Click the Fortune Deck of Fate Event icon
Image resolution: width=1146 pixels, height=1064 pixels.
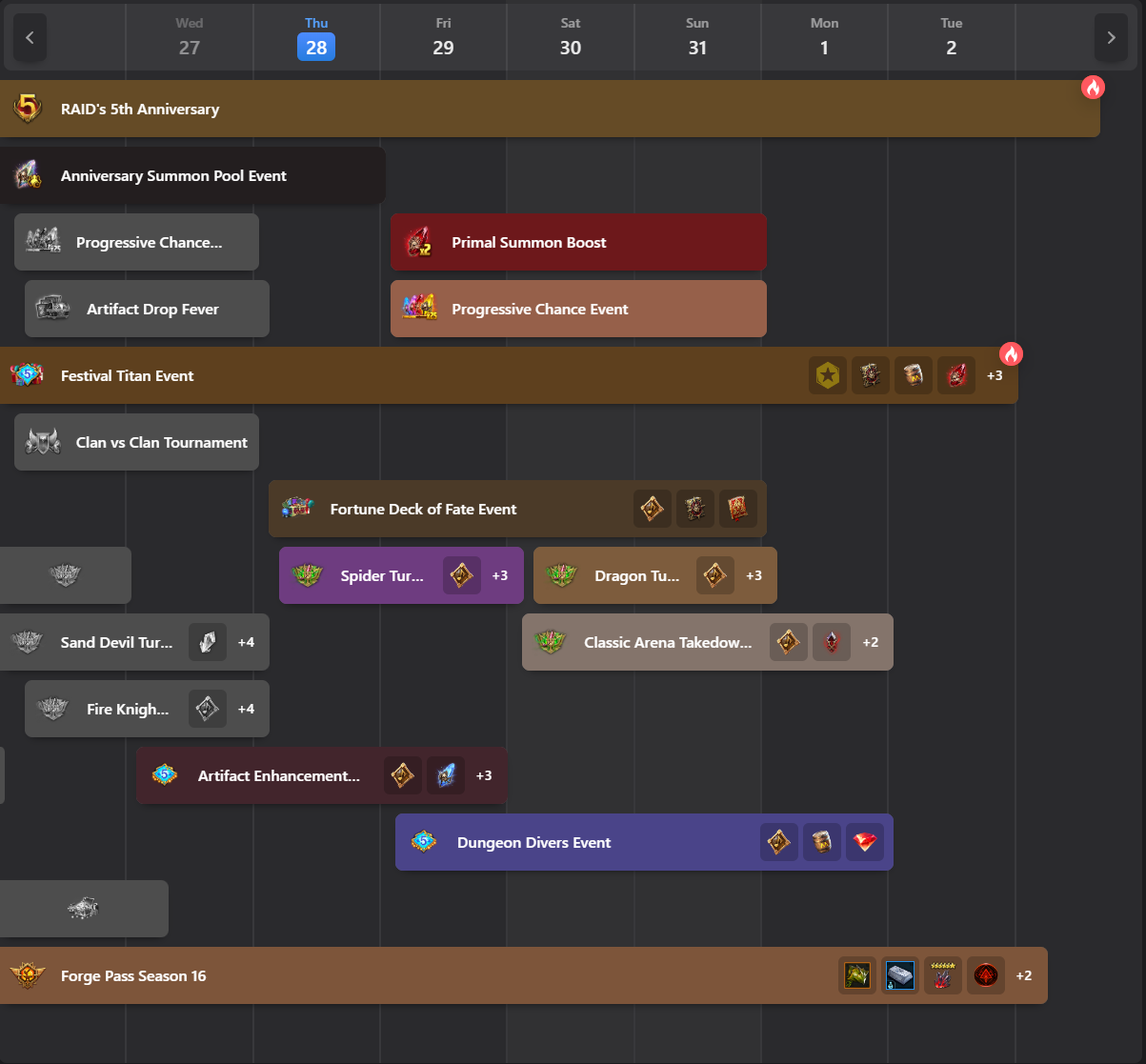coord(297,509)
